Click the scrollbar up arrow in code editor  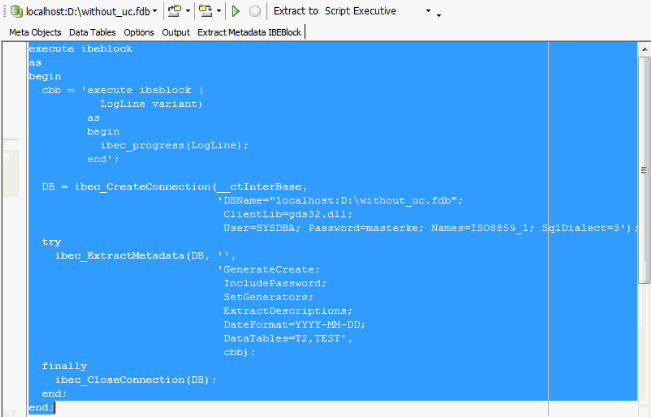pos(644,49)
